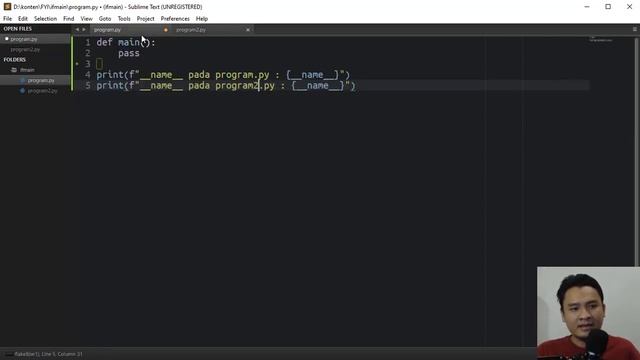Image resolution: width=640 pixels, height=360 pixels.
Task: Click the minimap code preview
Action: tap(601, 40)
